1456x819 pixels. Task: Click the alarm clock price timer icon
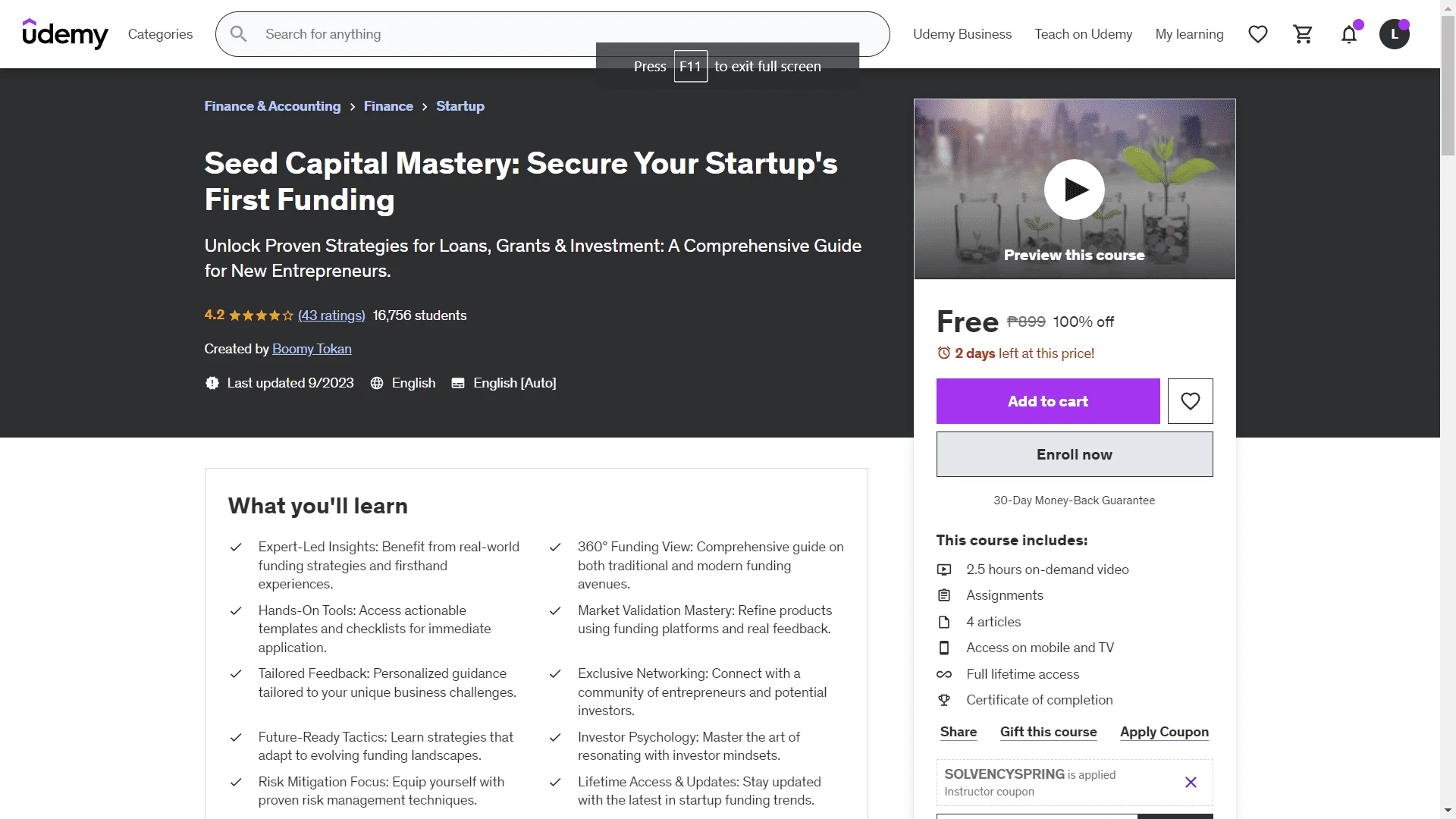944,353
